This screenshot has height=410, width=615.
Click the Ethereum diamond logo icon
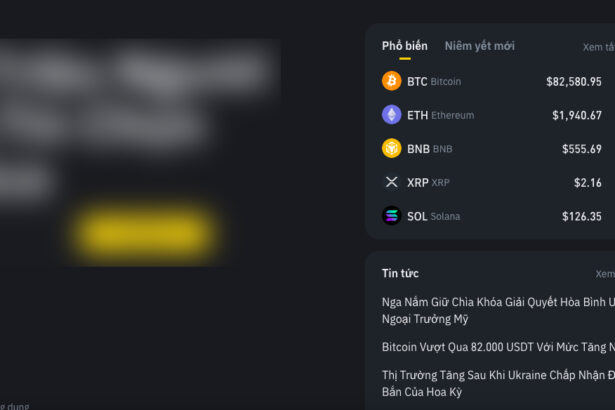(391, 115)
